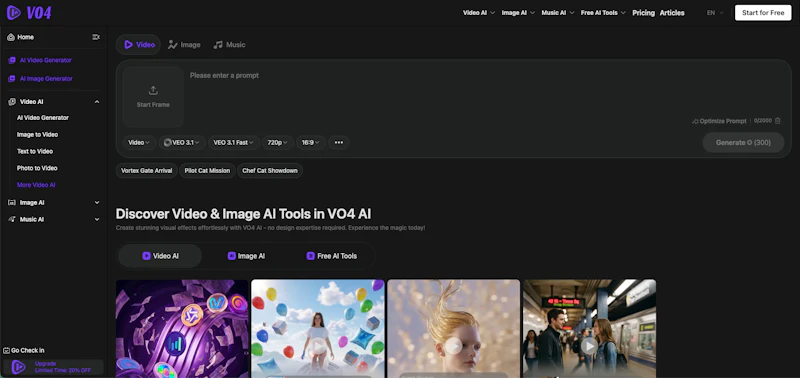
Task: Select Free AI Tools category tab
Action: (332, 256)
